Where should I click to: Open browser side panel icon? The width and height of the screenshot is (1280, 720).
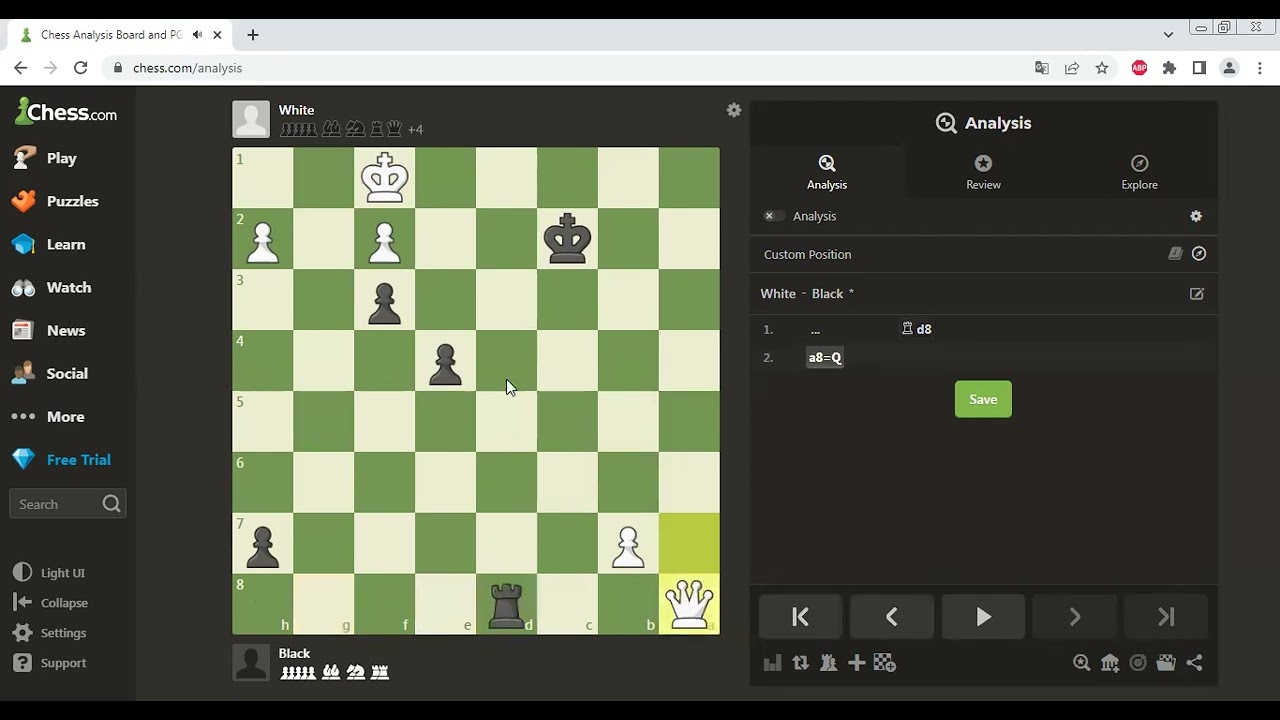tap(1199, 68)
